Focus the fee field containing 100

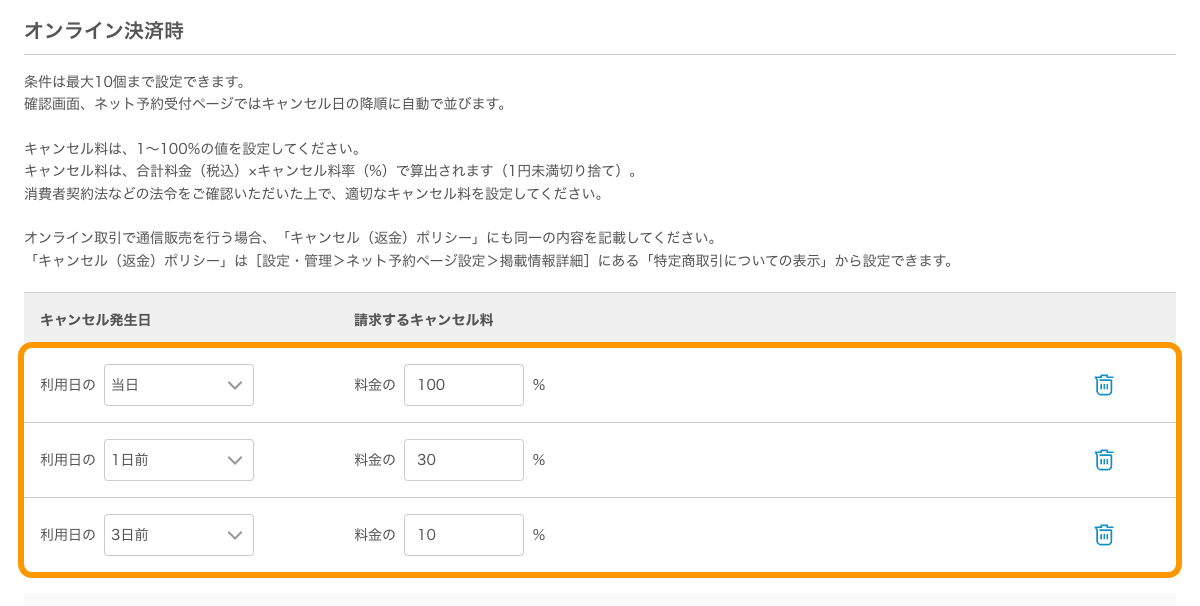pyautogui.click(x=464, y=385)
